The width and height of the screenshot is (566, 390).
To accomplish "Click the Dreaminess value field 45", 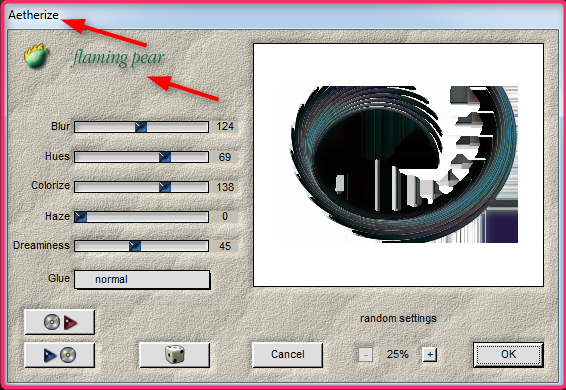I will tap(225, 246).
